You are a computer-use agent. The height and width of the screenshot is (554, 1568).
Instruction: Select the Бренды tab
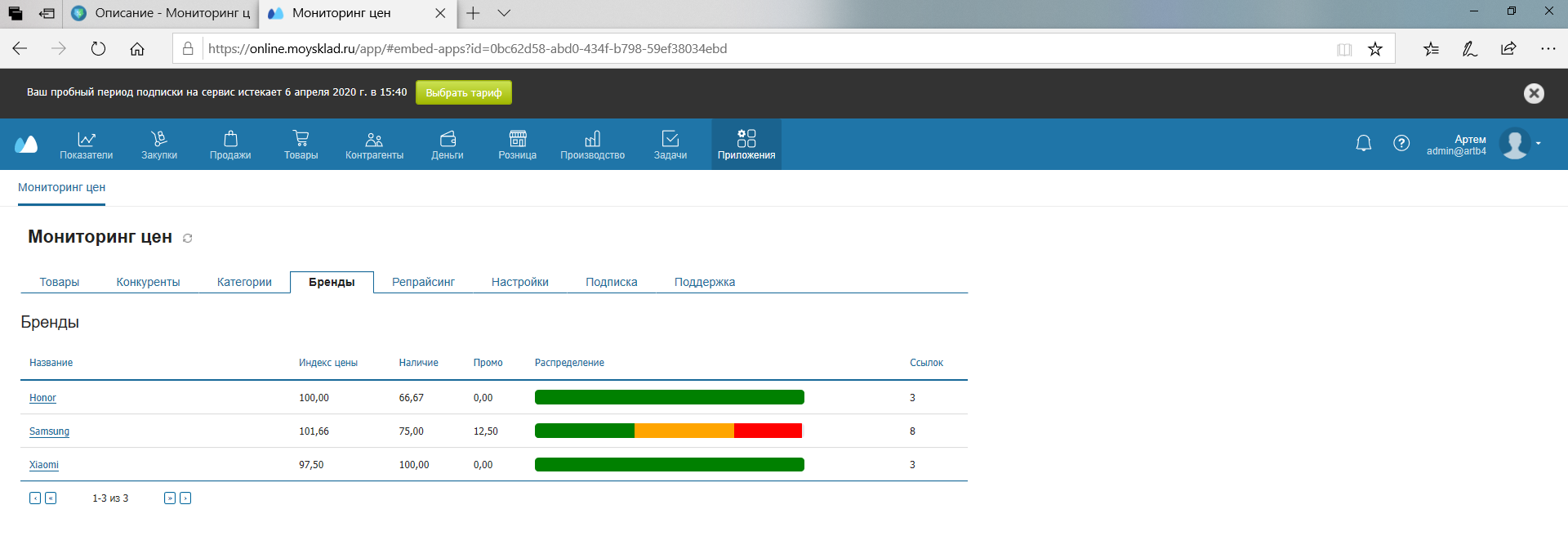pyautogui.click(x=332, y=282)
